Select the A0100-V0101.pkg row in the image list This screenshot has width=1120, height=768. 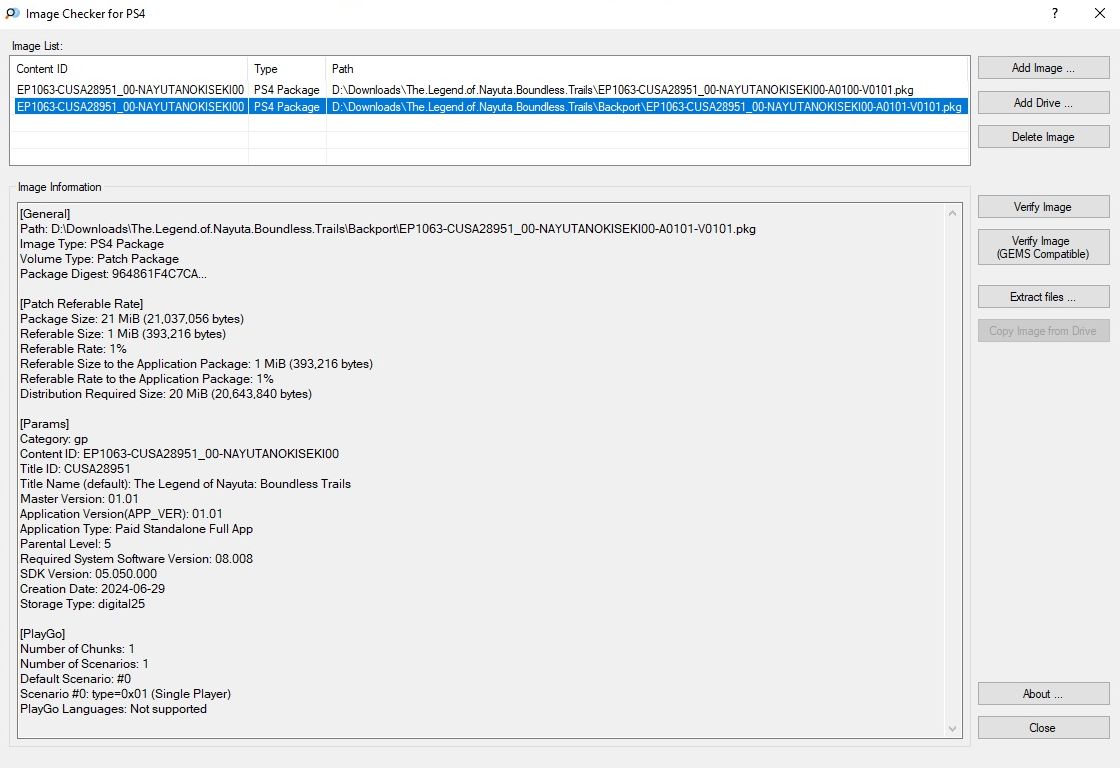point(489,90)
